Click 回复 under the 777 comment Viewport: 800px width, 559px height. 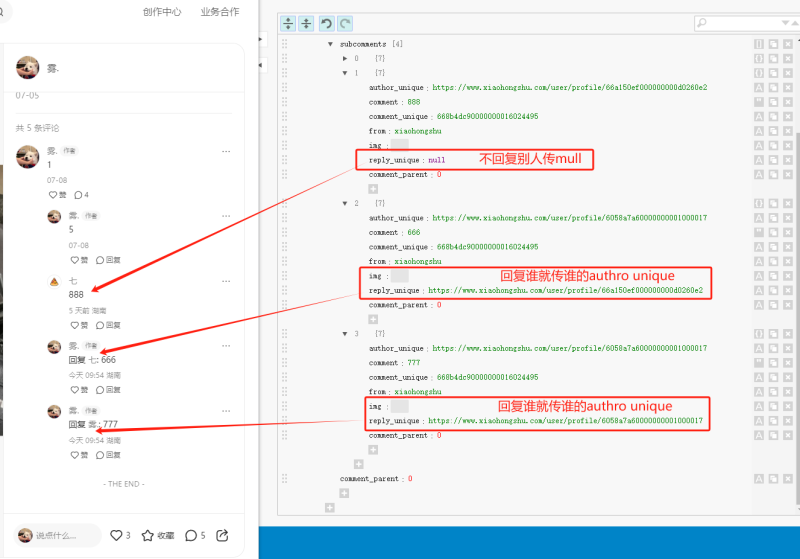point(108,454)
